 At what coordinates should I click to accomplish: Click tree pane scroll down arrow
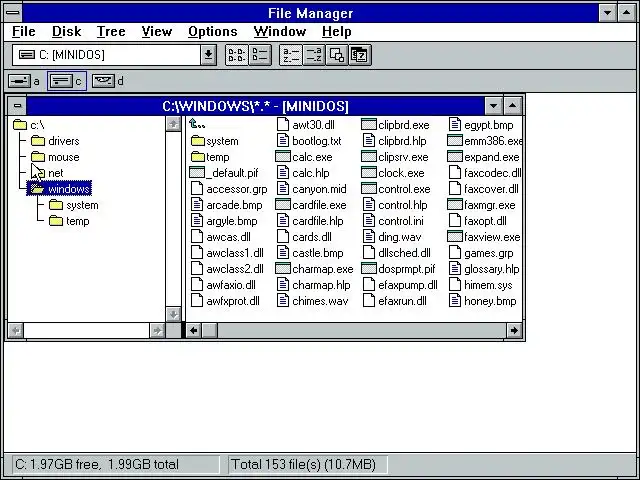173,314
